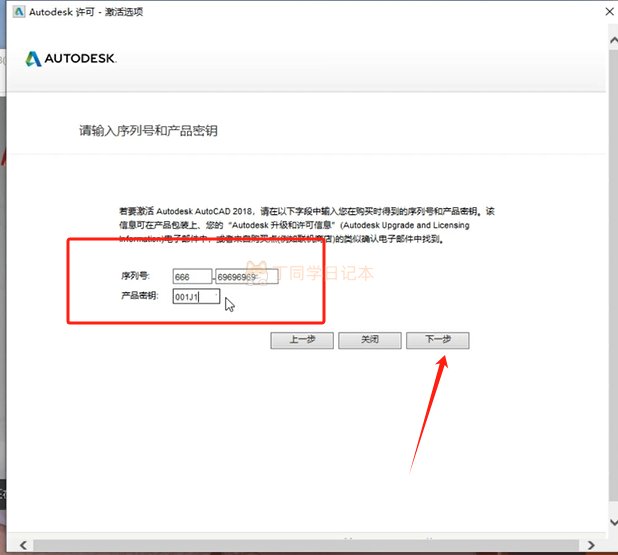Click the vertical scrollbar up arrow
The image size is (618, 555).
coord(613,40)
